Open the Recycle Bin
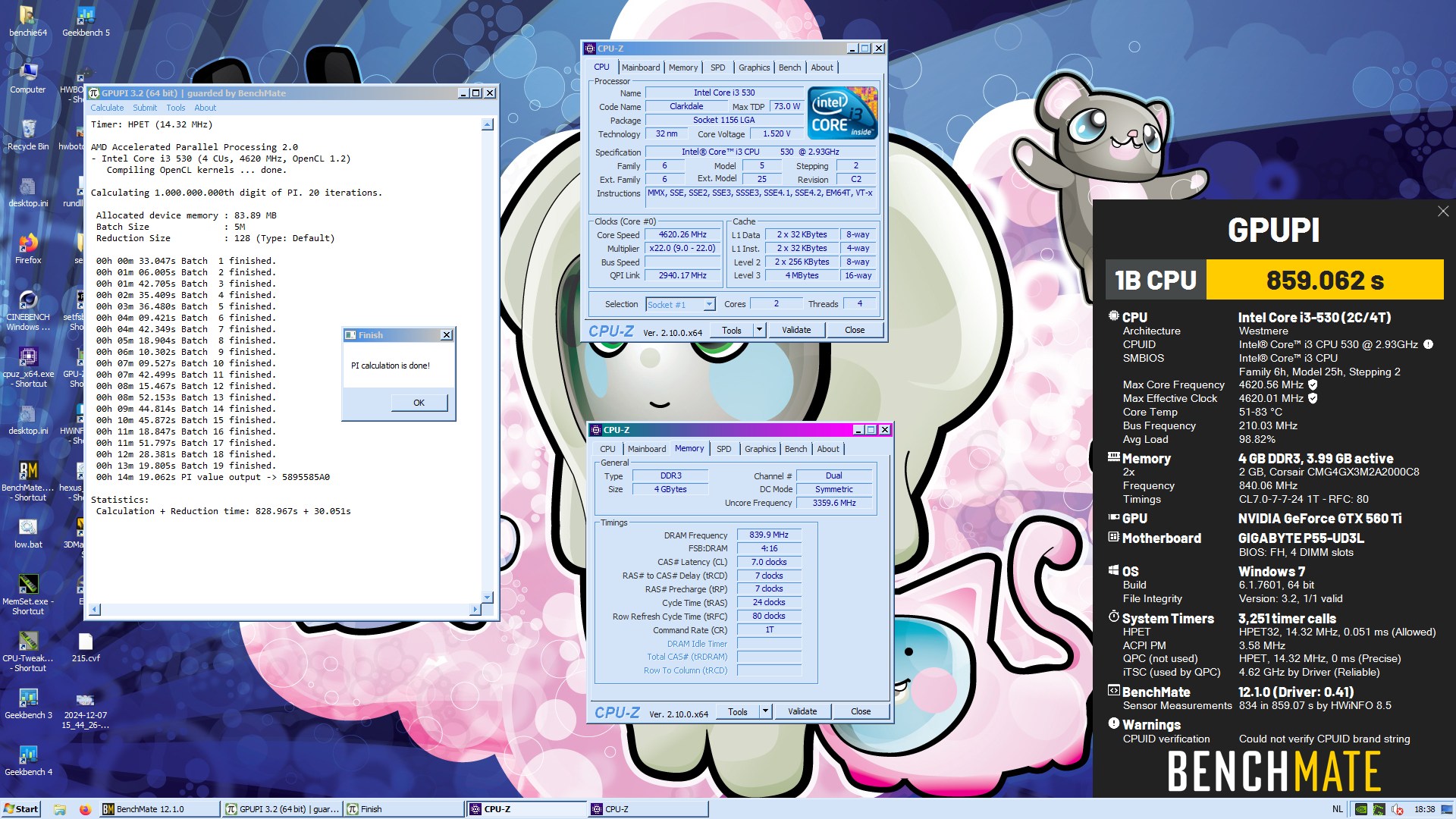1456x819 pixels. click(x=28, y=135)
